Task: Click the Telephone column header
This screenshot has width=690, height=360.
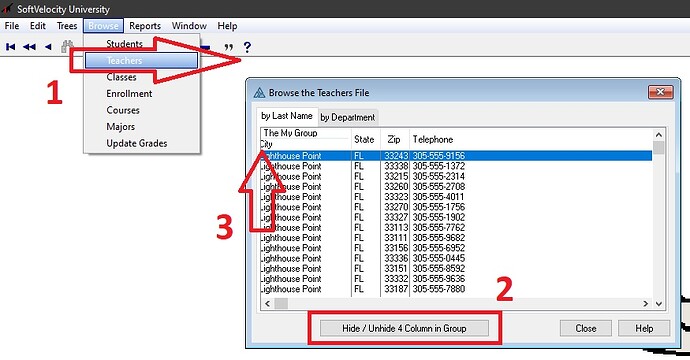Action: tap(433, 140)
